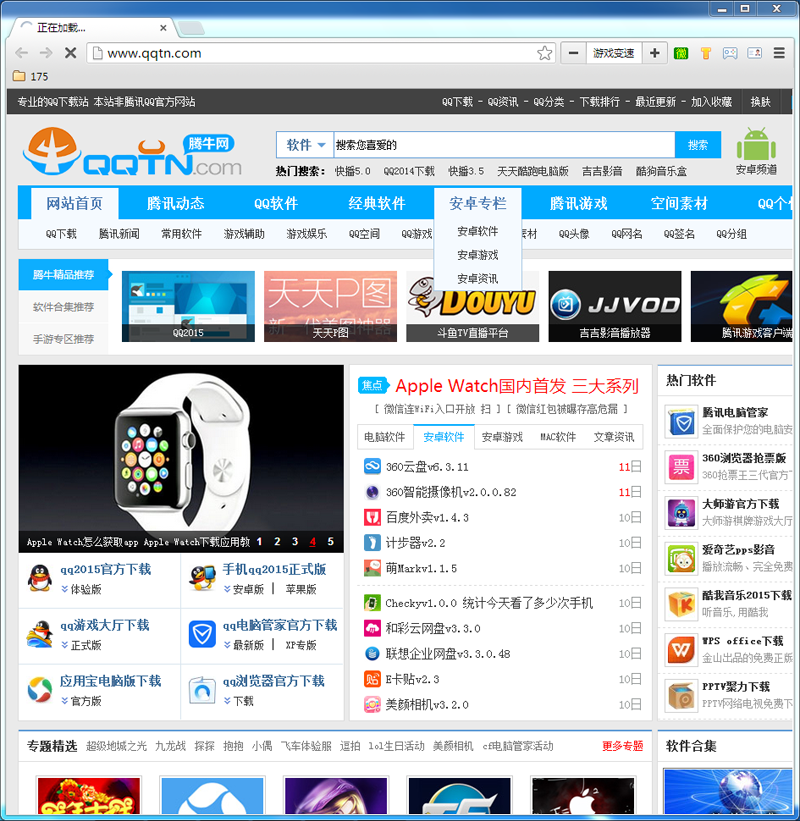Screen dimensions: 800x821
Task: Open the 下载排行 top link
Action: 599,102
